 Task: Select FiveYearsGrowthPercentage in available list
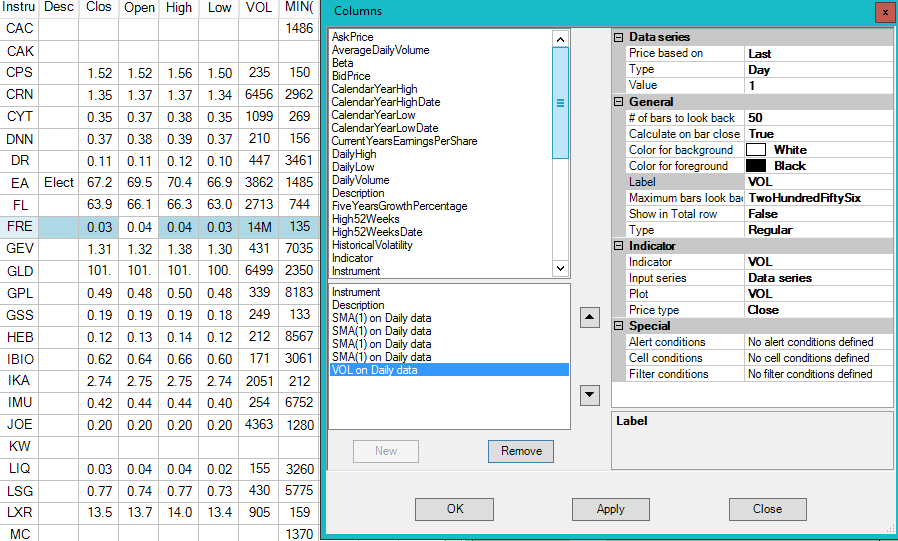click(x=399, y=206)
